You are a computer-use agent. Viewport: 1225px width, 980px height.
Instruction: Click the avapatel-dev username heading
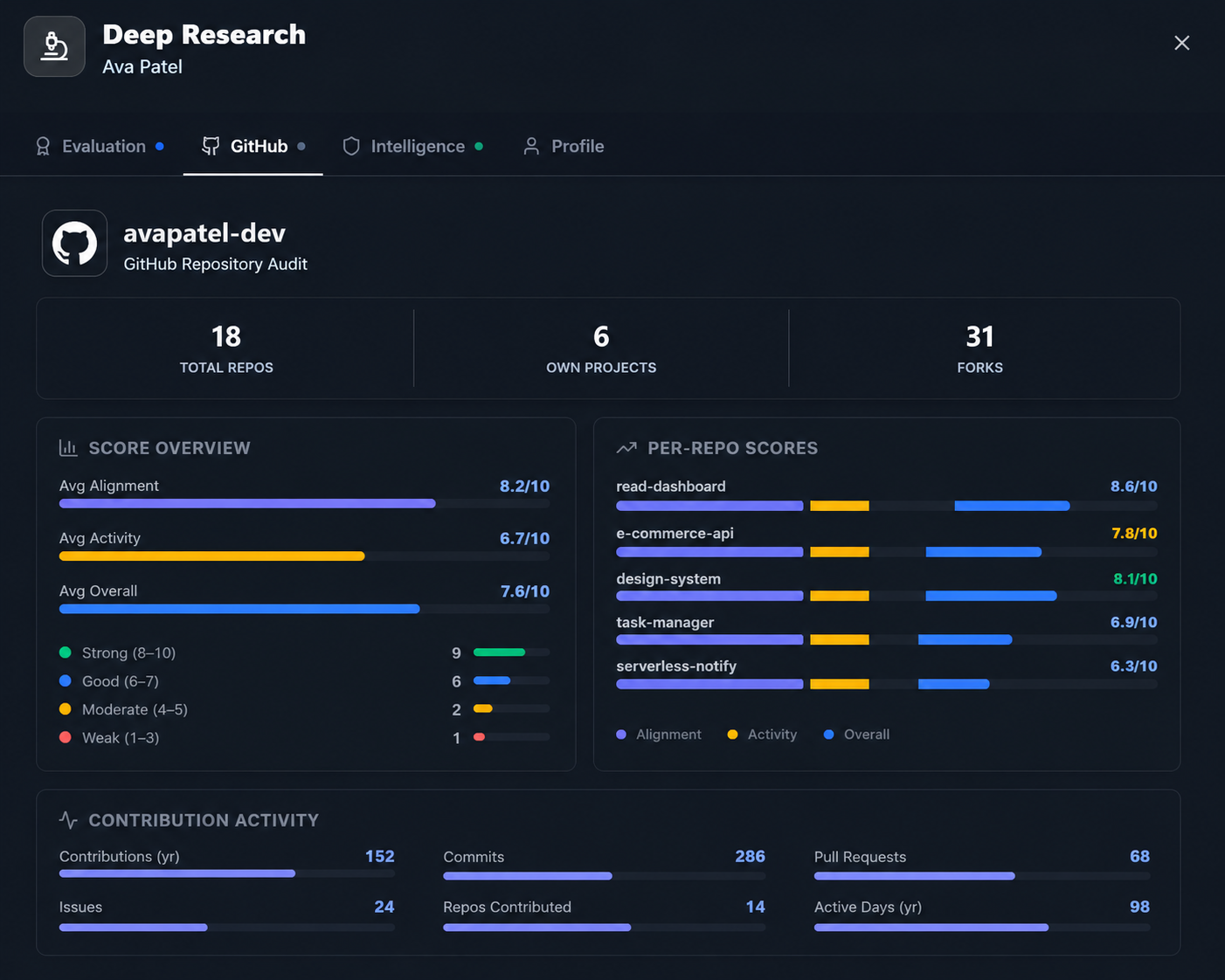204,233
